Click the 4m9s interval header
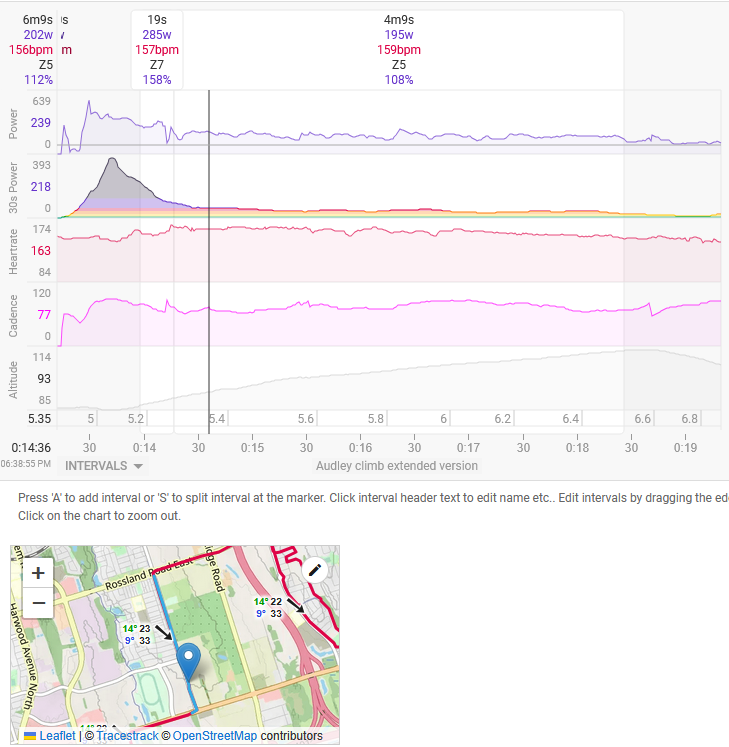The image size is (729, 747). 399,20
